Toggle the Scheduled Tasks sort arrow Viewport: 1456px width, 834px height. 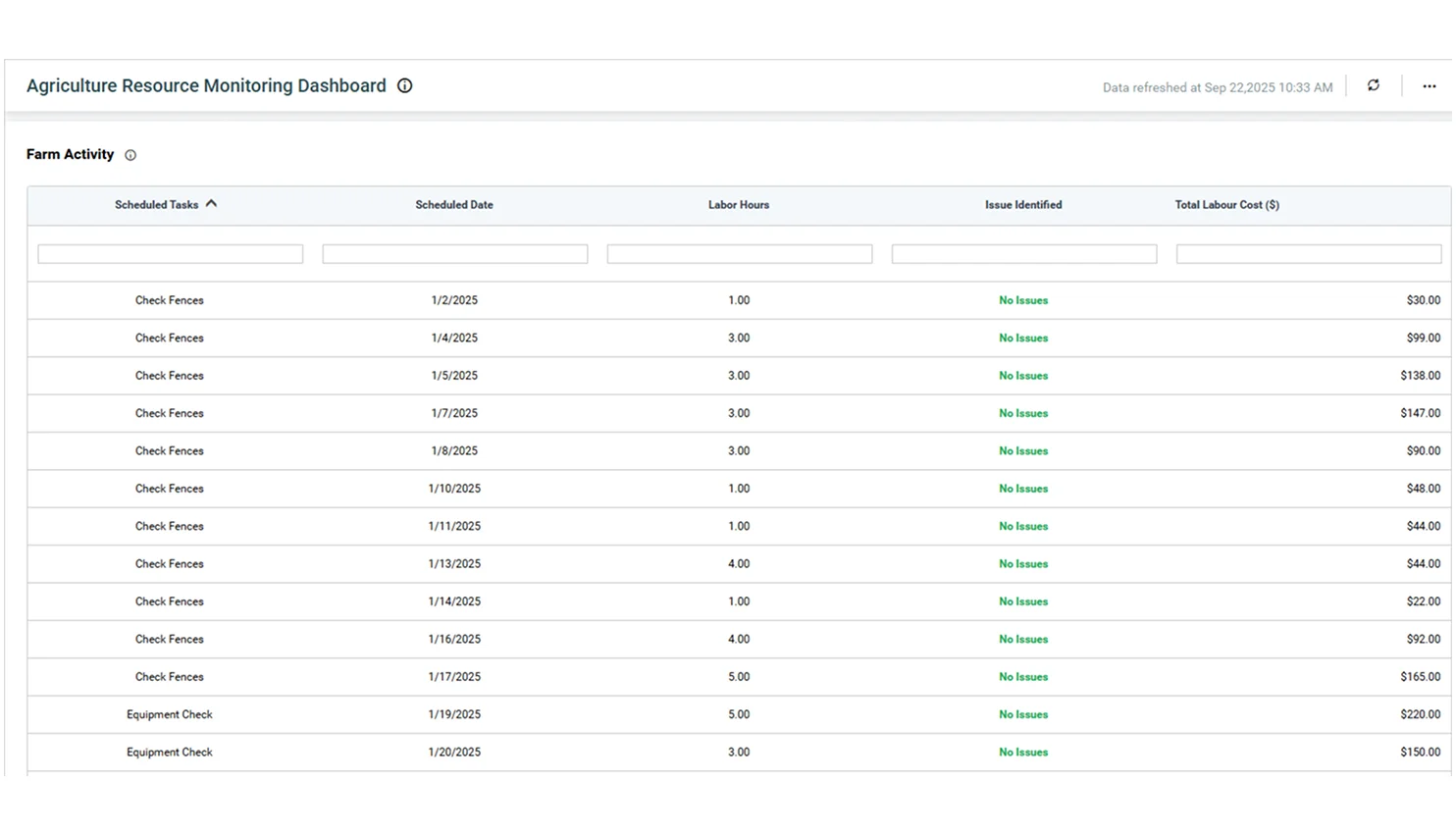pyautogui.click(x=211, y=204)
